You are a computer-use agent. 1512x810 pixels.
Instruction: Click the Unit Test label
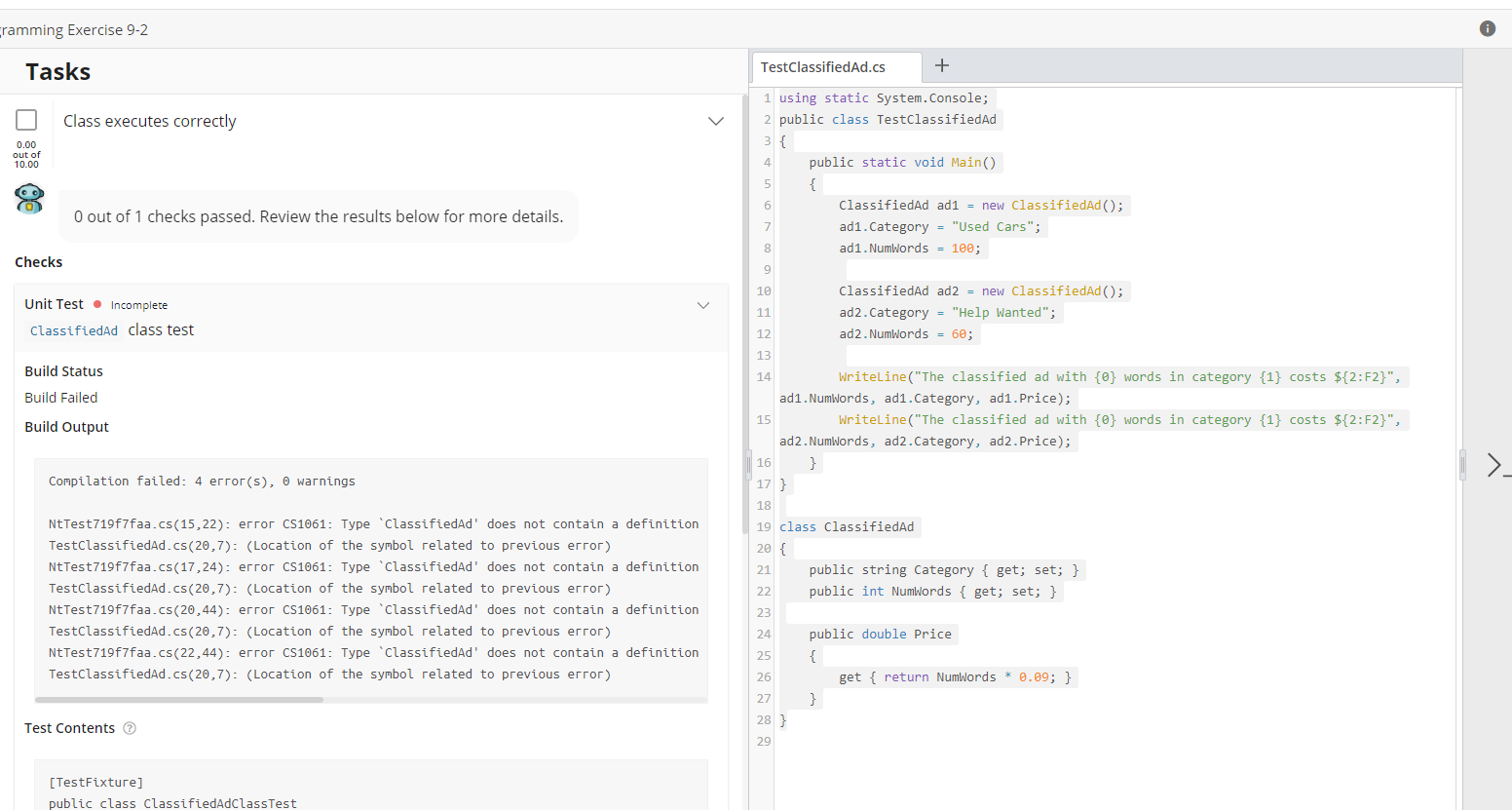click(54, 304)
